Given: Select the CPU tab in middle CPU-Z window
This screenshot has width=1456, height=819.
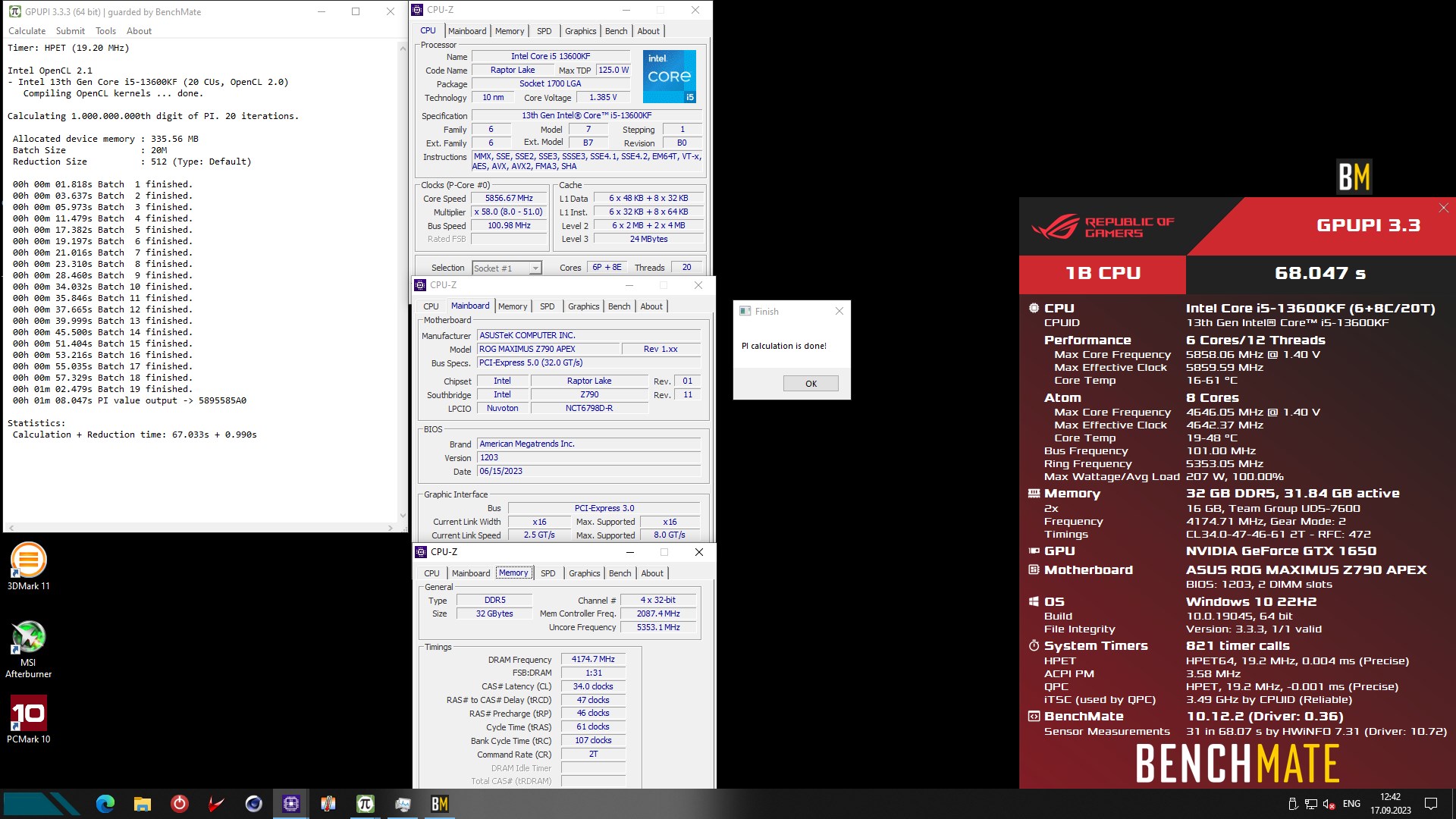Looking at the screenshot, I should pos(431,306).
